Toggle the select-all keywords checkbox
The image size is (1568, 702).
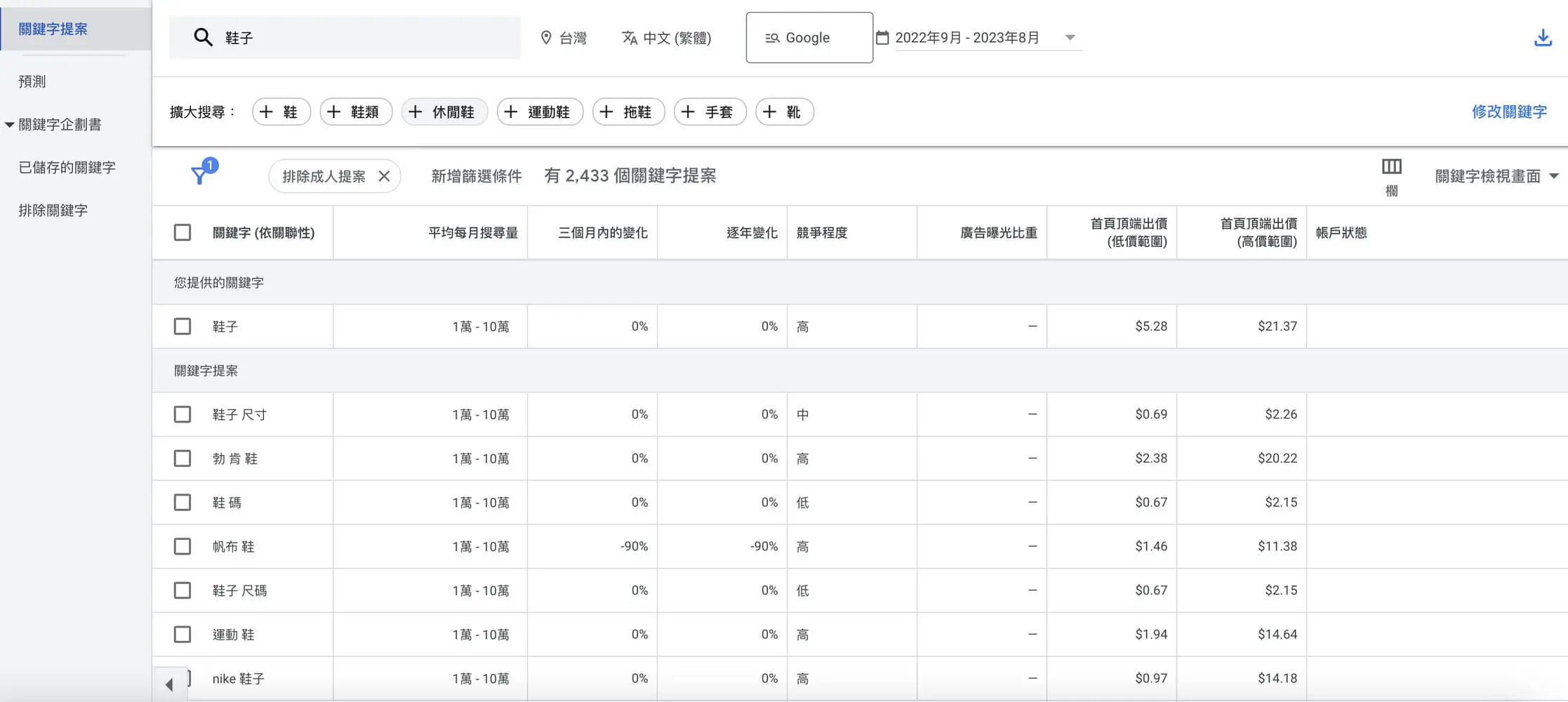(x=182, y=232)
